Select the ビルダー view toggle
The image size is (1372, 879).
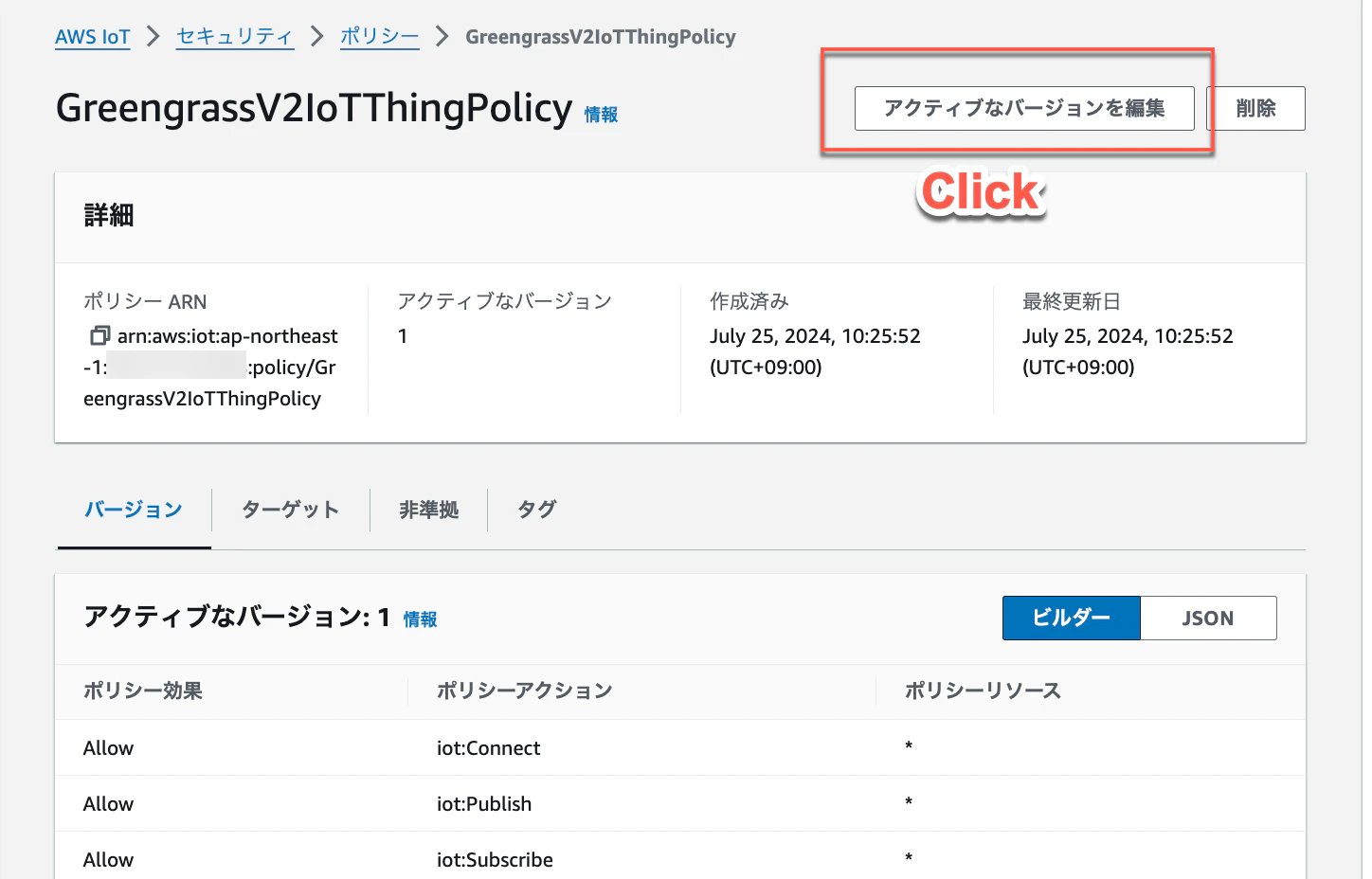pos(1072,618)
